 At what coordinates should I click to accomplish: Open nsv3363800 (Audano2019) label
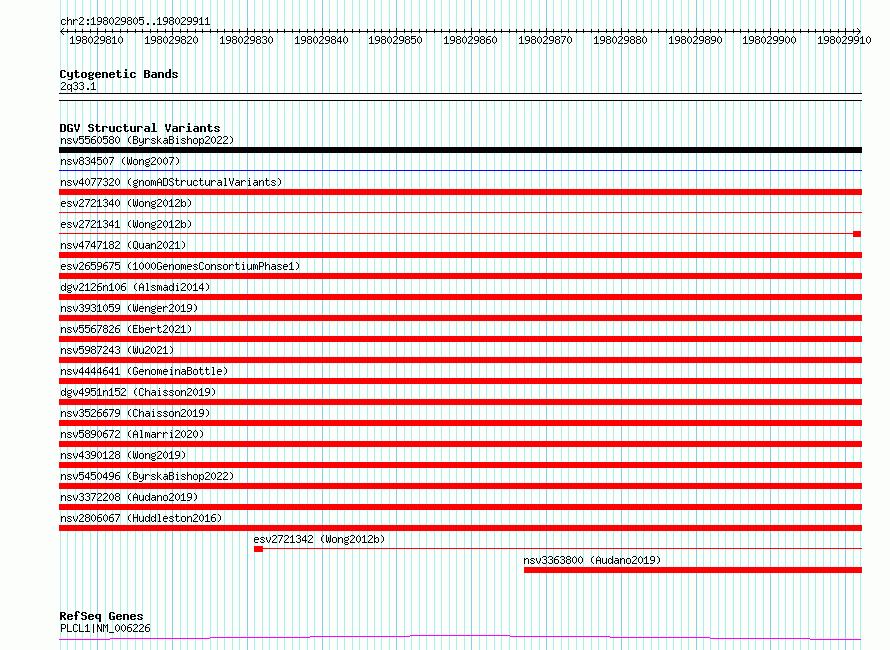pos(592,560)
